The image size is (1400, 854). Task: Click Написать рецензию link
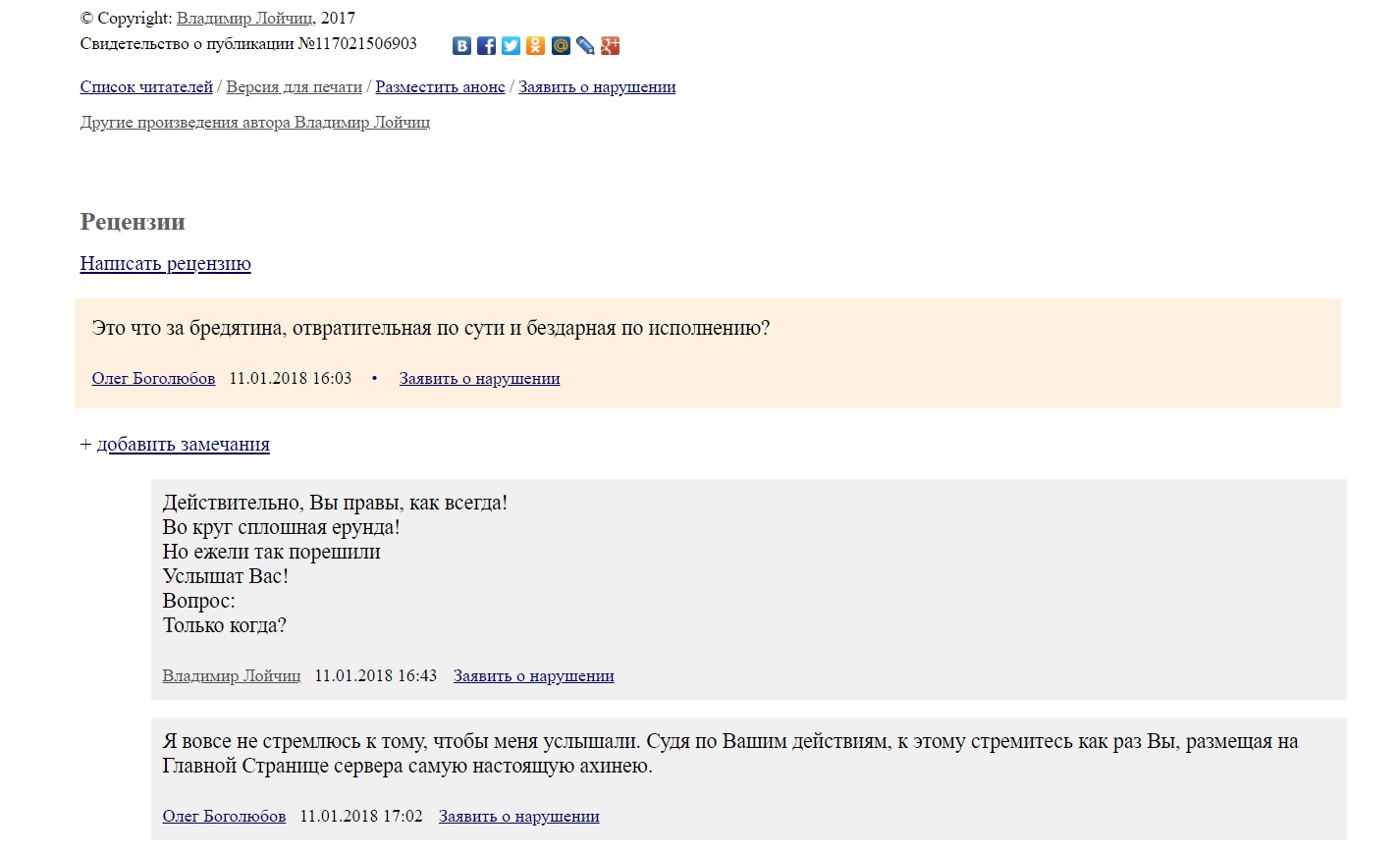click(166, 263)
